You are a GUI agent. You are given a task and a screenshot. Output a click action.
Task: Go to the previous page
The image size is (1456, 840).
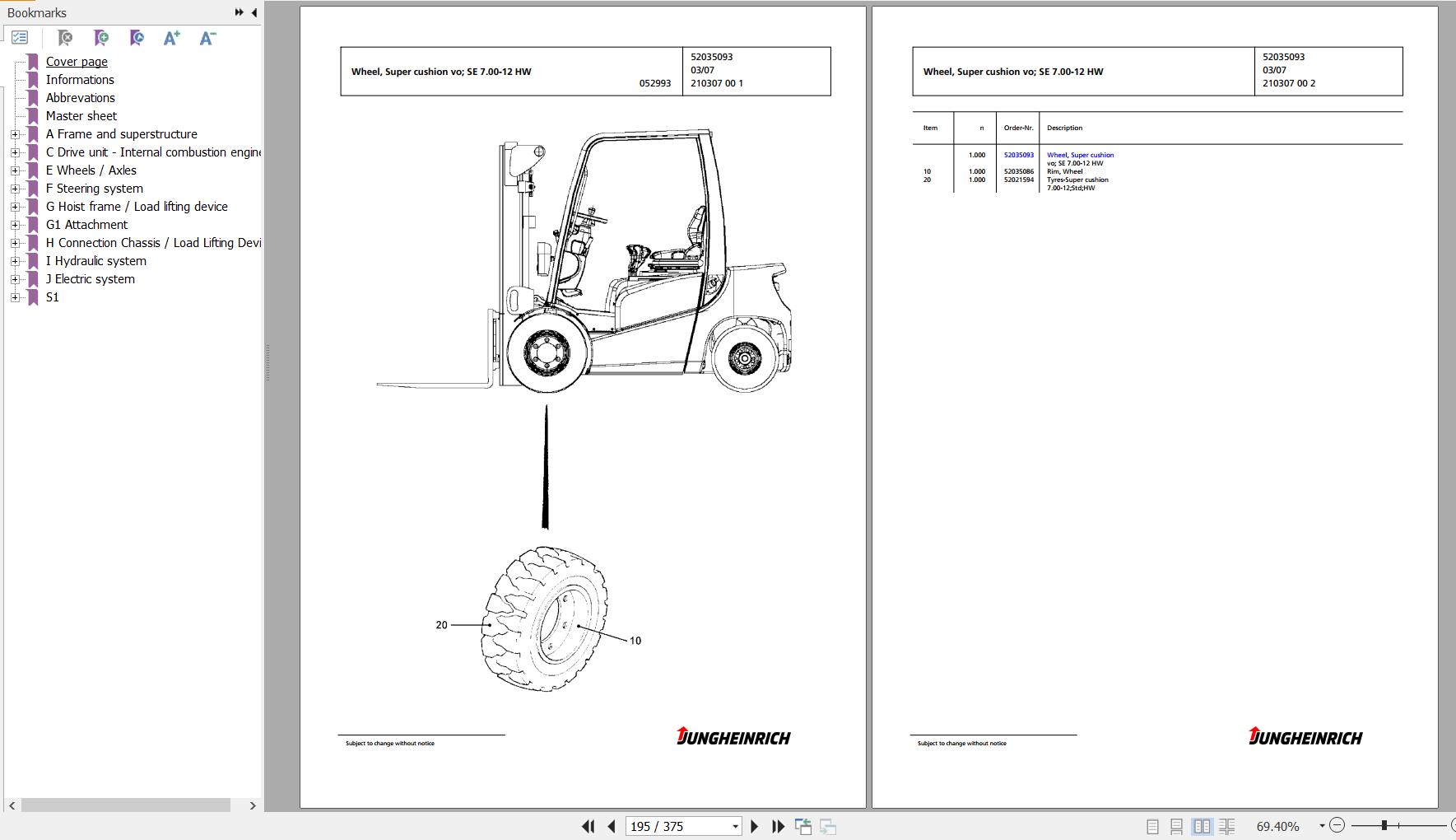[x=612, y=826]
